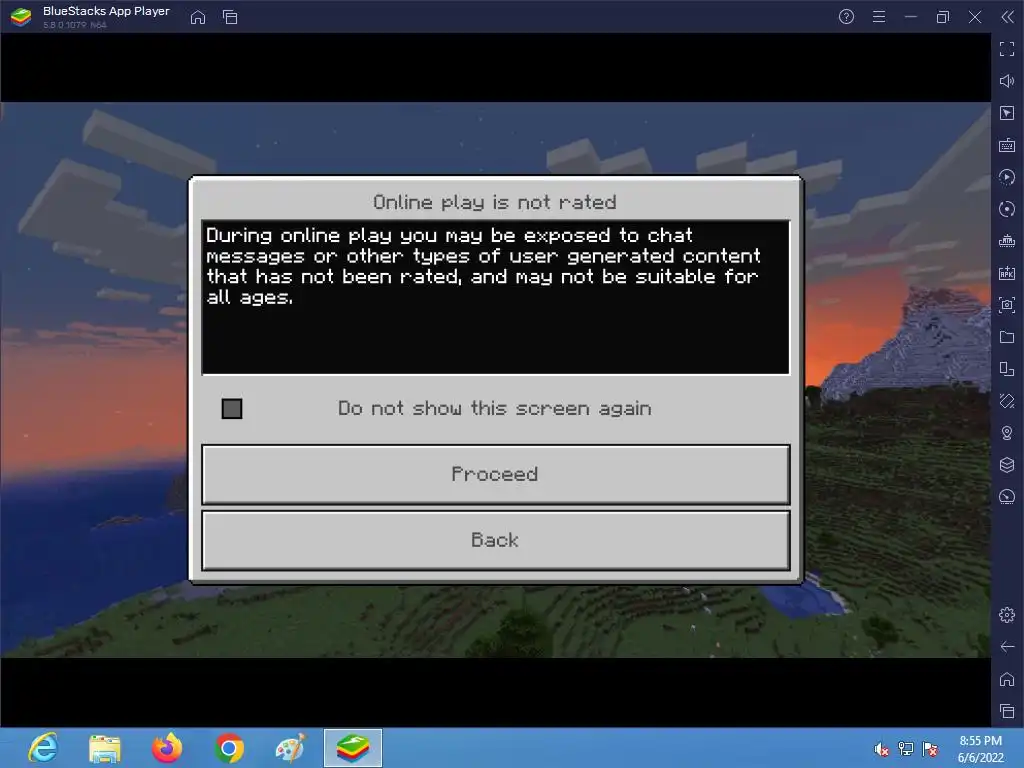1024x768 pixels.
Task: Open Internet Explorer from the taskbar
Action: 43,748
